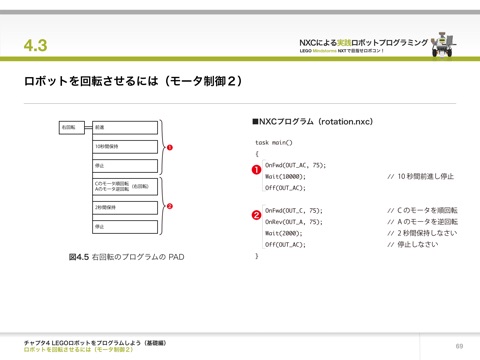480x360 pixels.
Task: Click the comment // 10秒間前進し停止
Action: [420, 176]
